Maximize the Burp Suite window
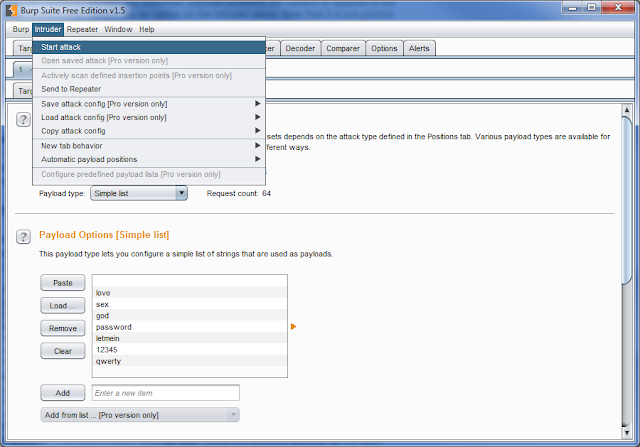The image size is (640, 447). point(592,7)
